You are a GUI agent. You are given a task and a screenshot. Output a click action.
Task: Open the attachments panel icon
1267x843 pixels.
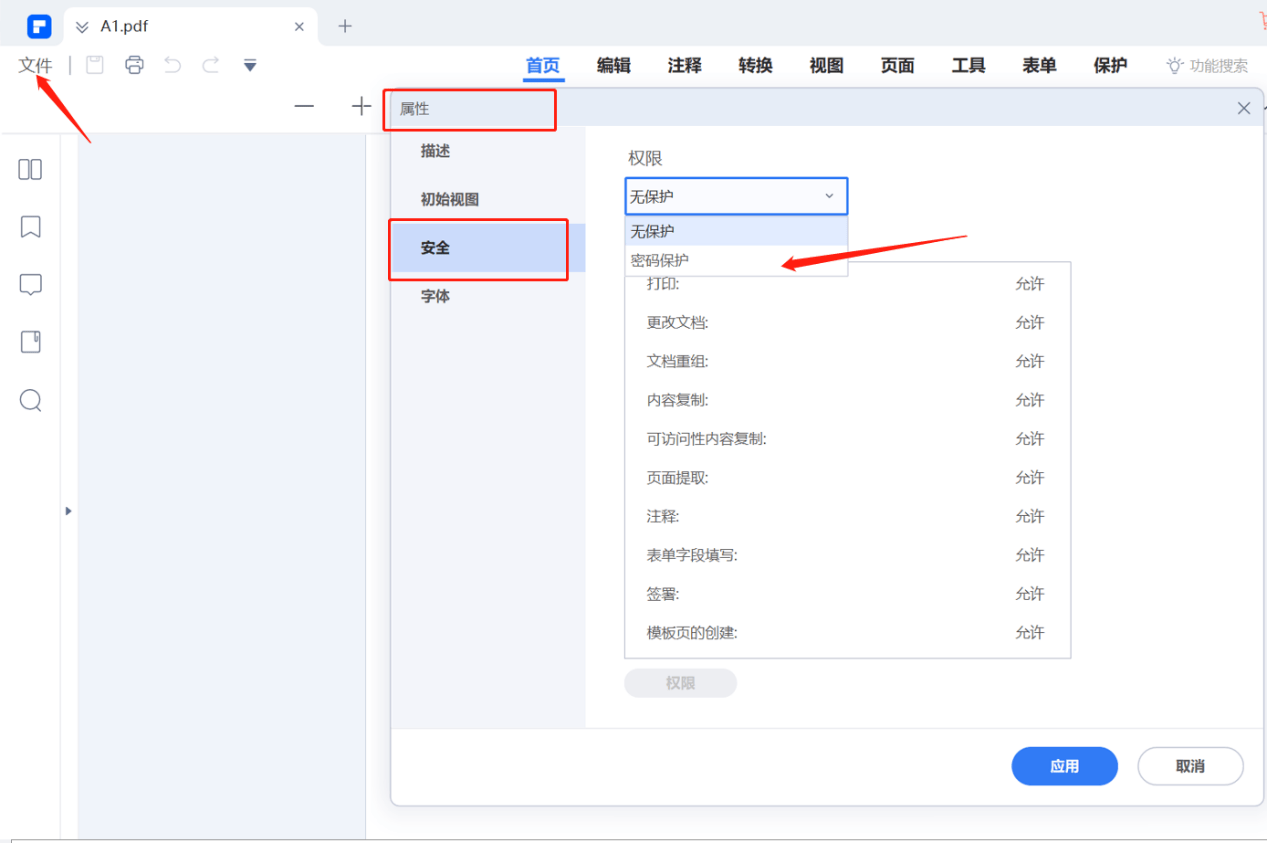click(x=31, y=342)
